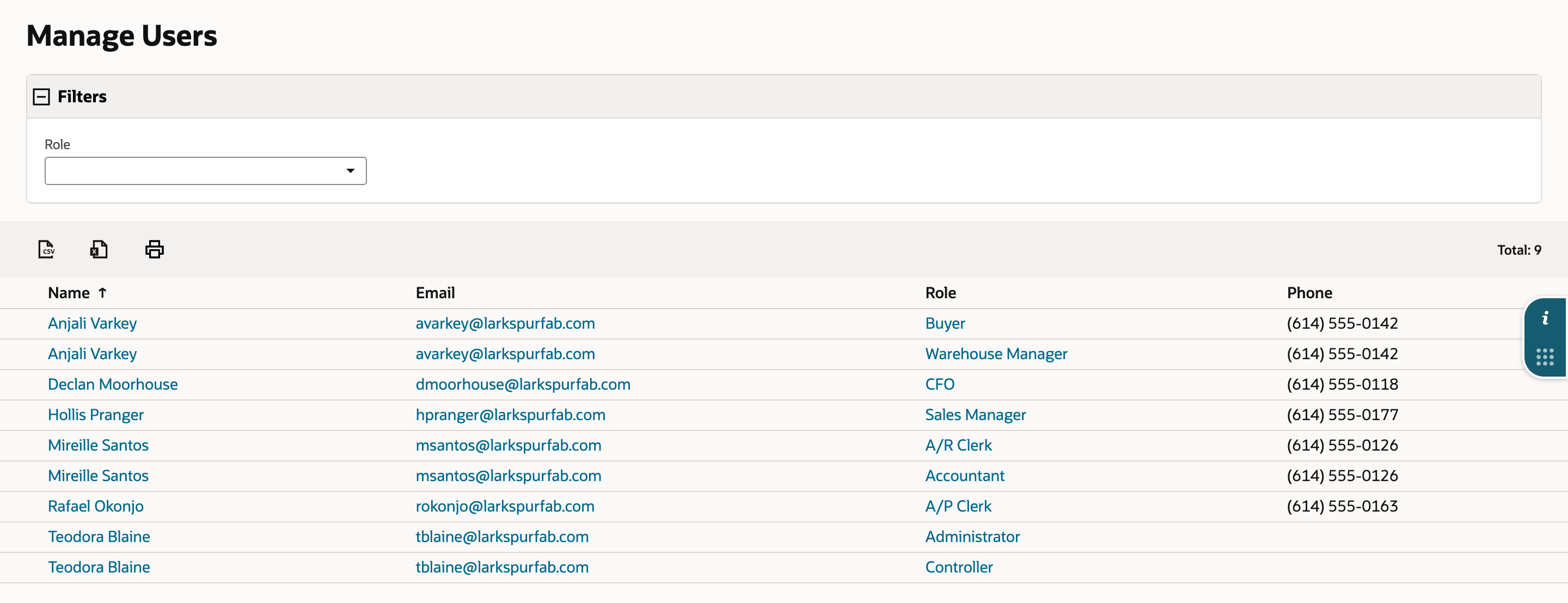
Task: Sort by the Phone column header
Action: tap(1309, 293)
